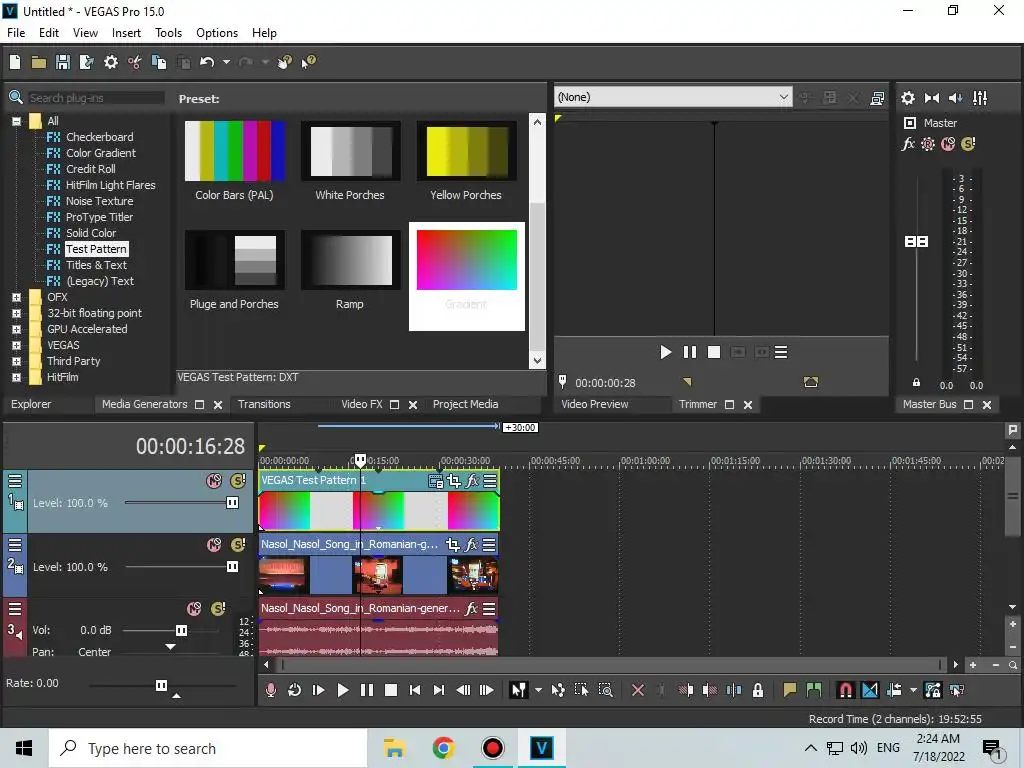
Task: Insert a marker with the yellow flag icon
Action: [x=790, y=690]
